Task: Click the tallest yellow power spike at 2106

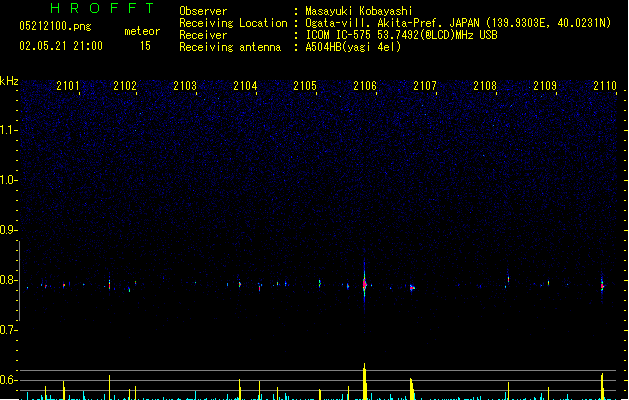Action: click(x=365, y=381)
